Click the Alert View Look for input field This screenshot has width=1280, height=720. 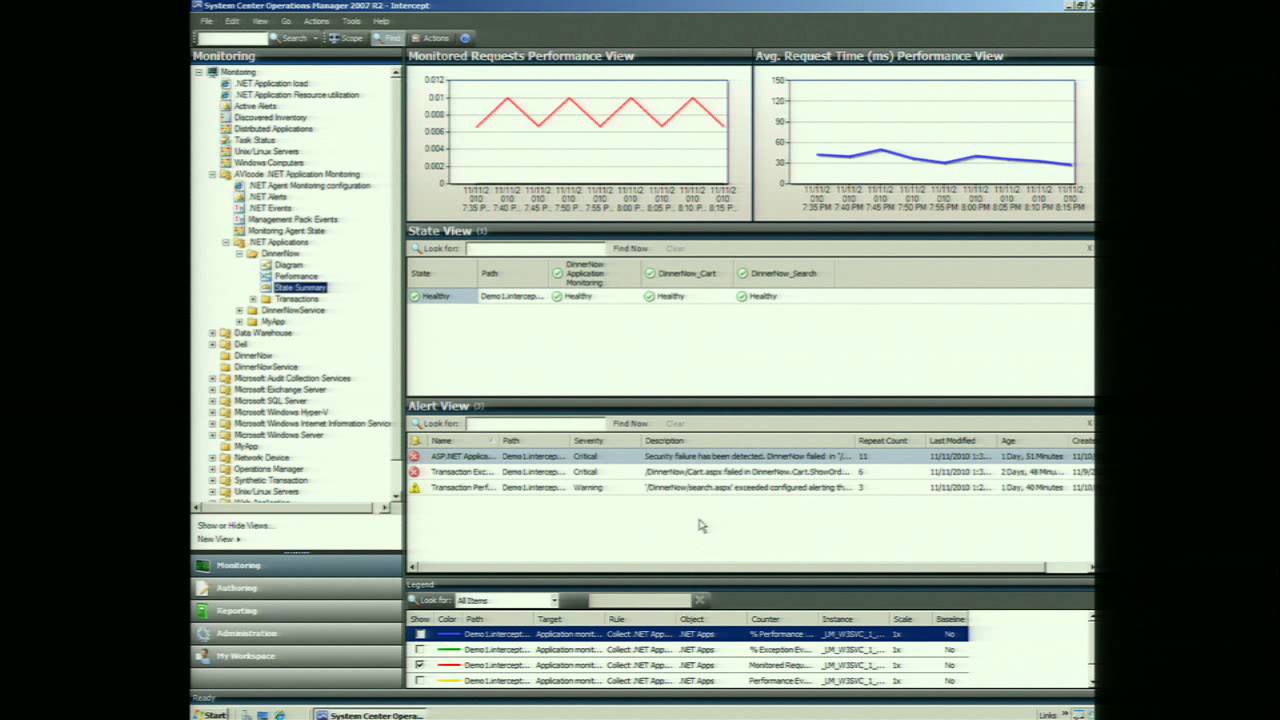(535, 423)
